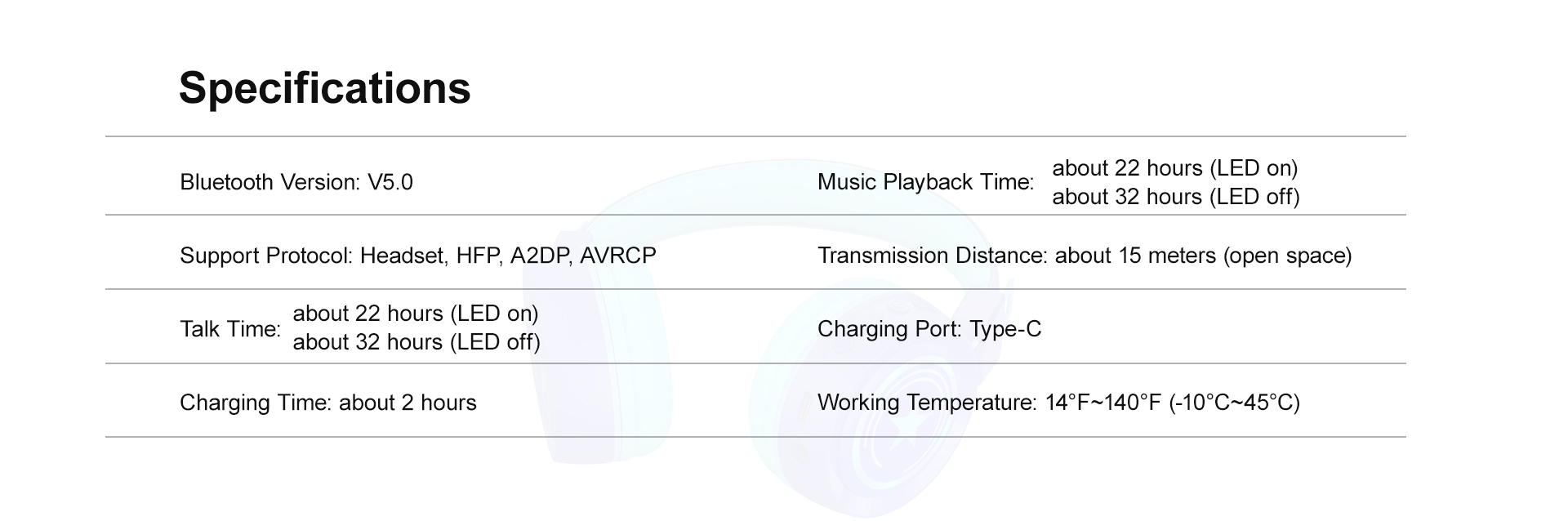Image resolution: width=1568 pixels, height=521 pixels.
Task: Click the Working Temperature specification
Action: pos(1058,403)
